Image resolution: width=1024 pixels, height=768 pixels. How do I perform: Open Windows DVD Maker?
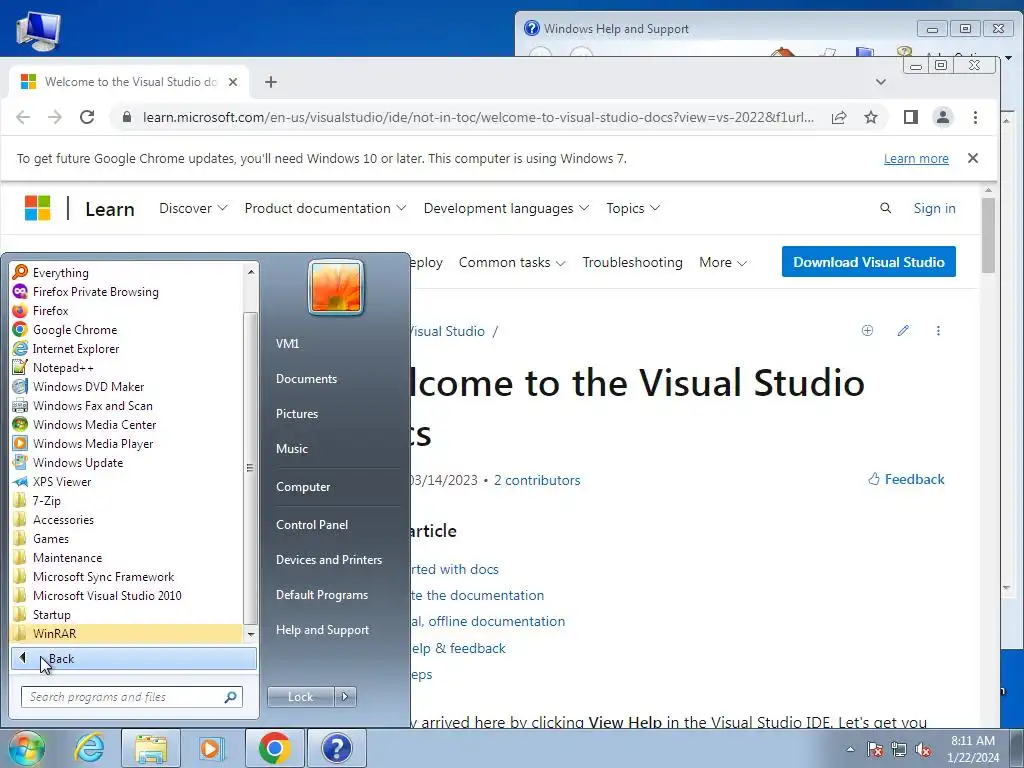[x=127, y=386]
